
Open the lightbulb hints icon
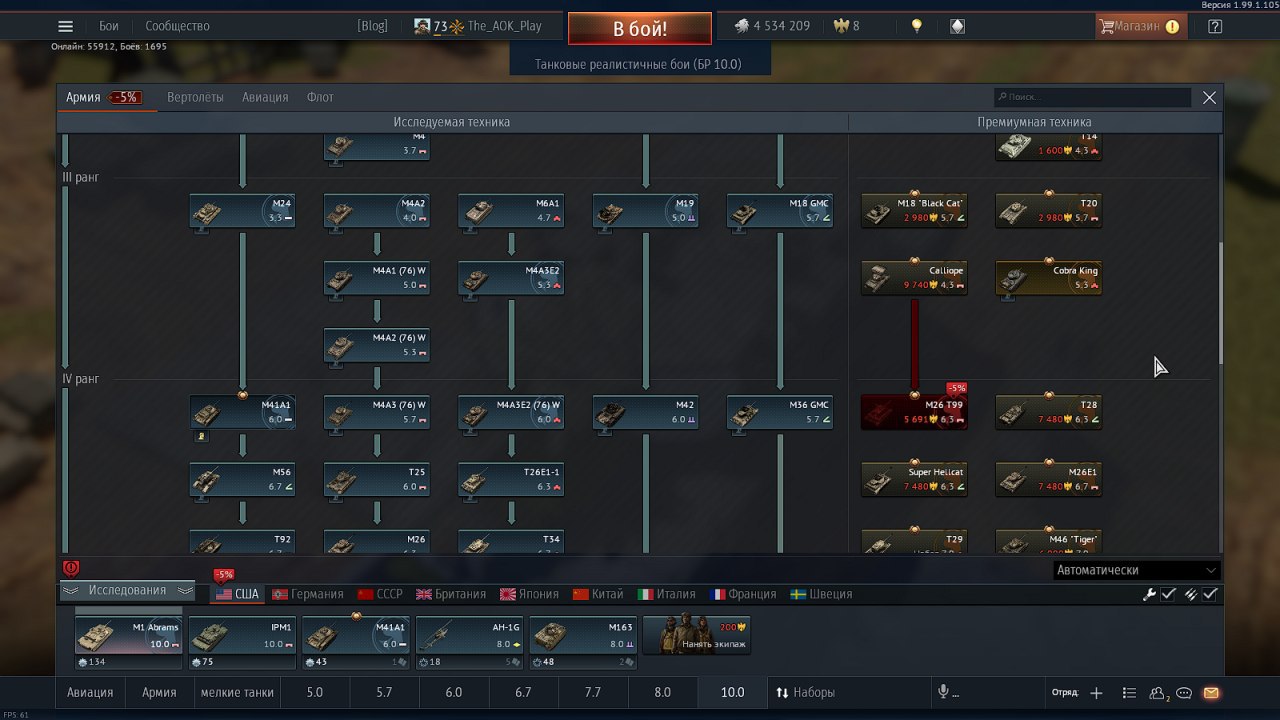(916, 26)
